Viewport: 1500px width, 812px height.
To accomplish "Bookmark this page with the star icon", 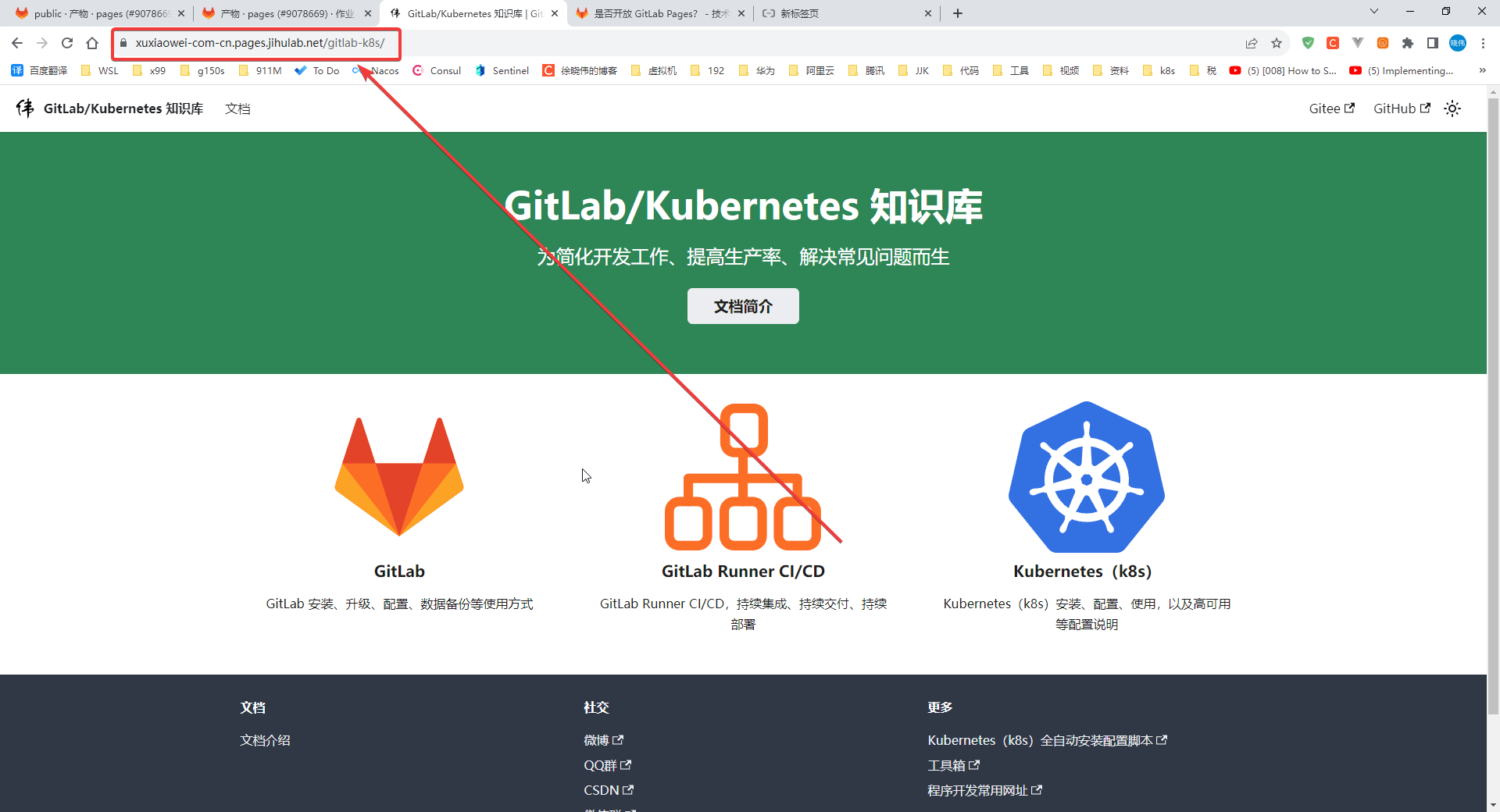I will 1277,43.
